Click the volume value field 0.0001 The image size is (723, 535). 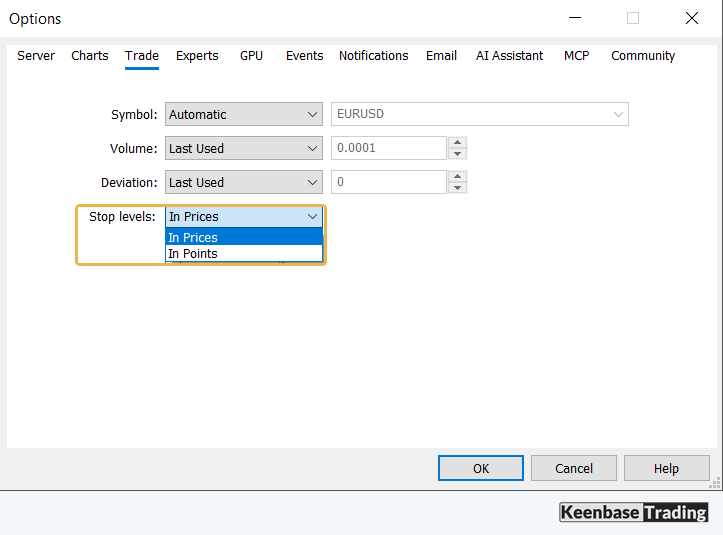click(x=389, y=148)
